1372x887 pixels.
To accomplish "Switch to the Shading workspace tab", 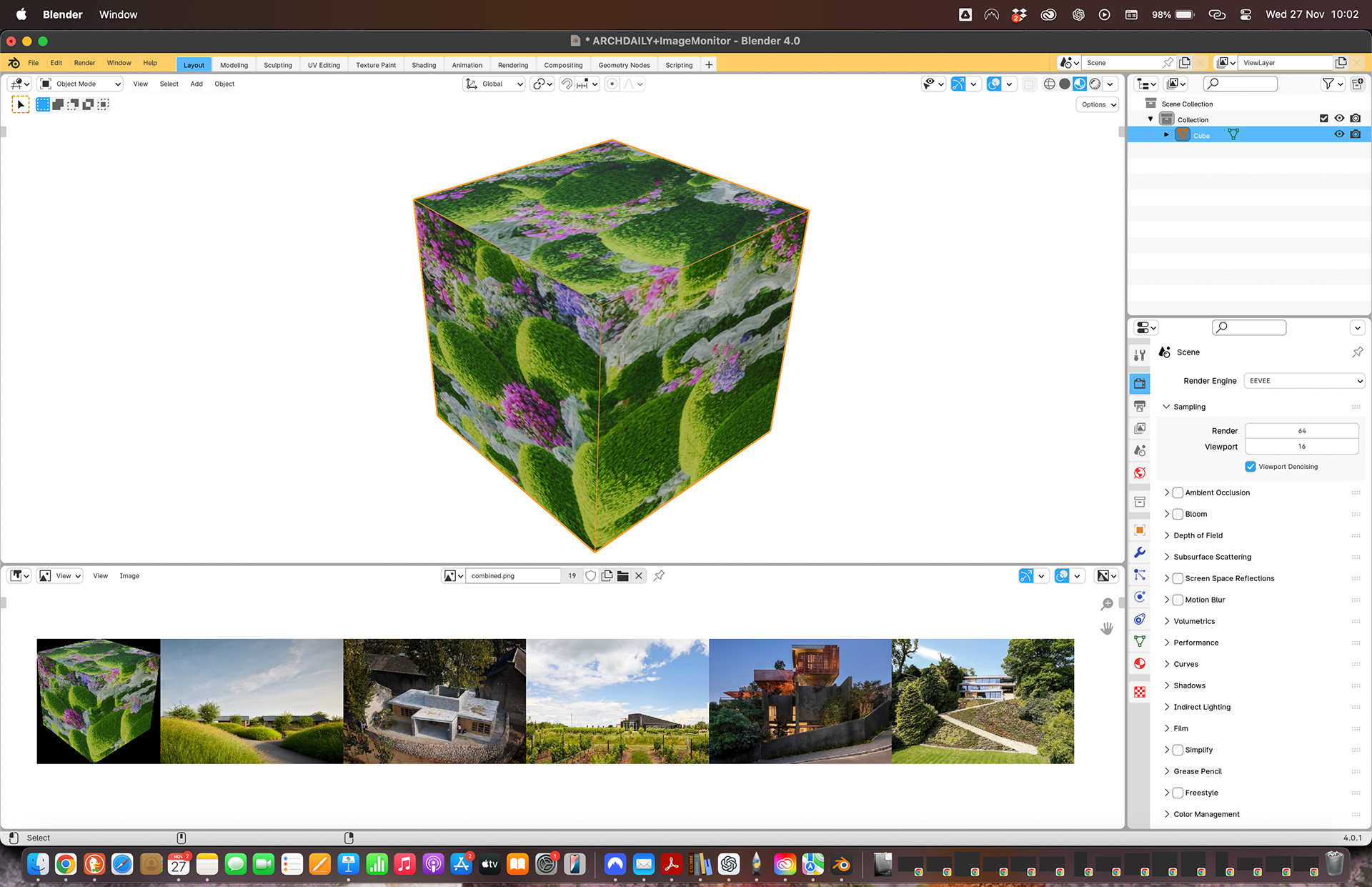I will (x=424, y=65).
